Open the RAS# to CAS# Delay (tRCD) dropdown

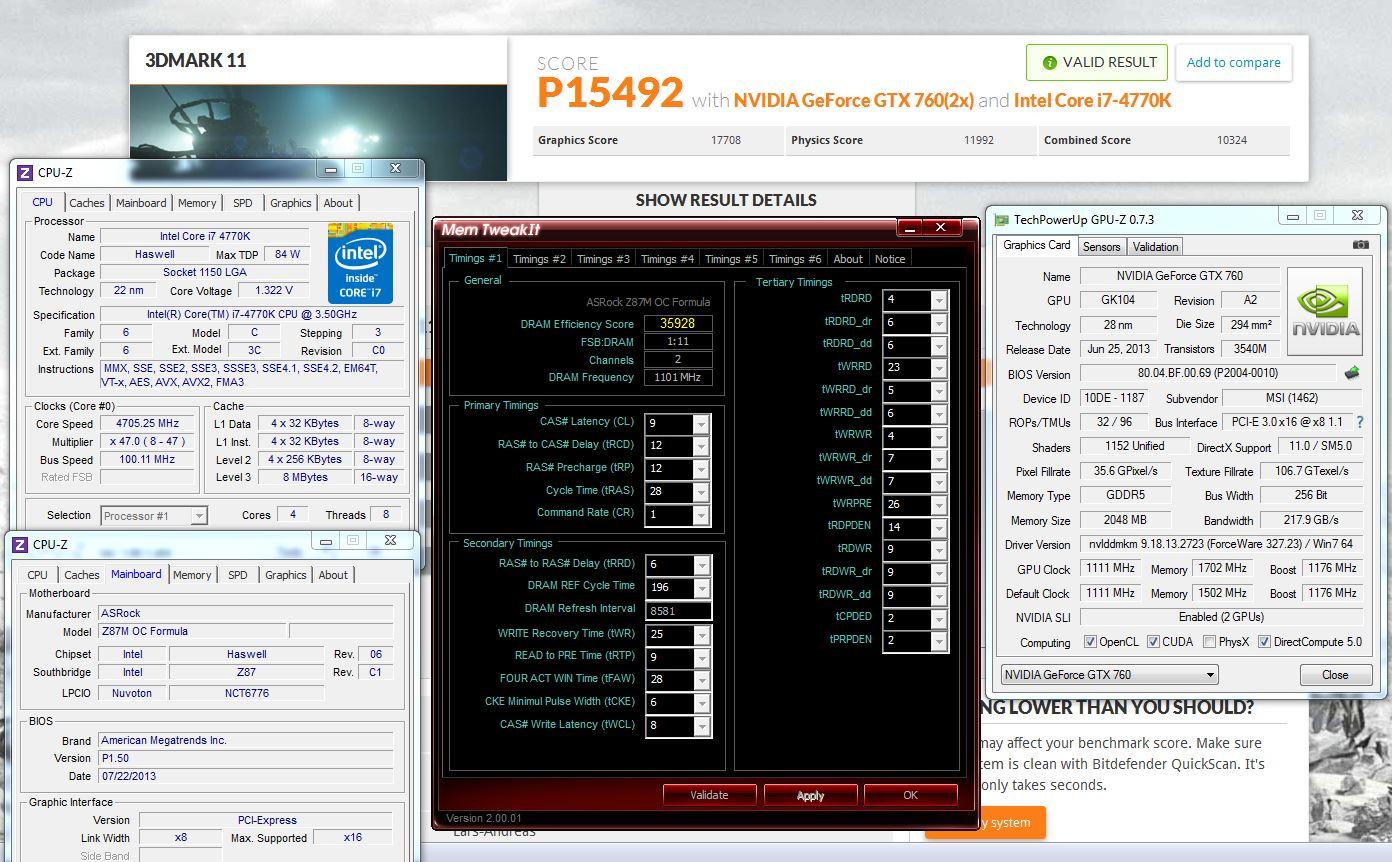click(701, 446)
